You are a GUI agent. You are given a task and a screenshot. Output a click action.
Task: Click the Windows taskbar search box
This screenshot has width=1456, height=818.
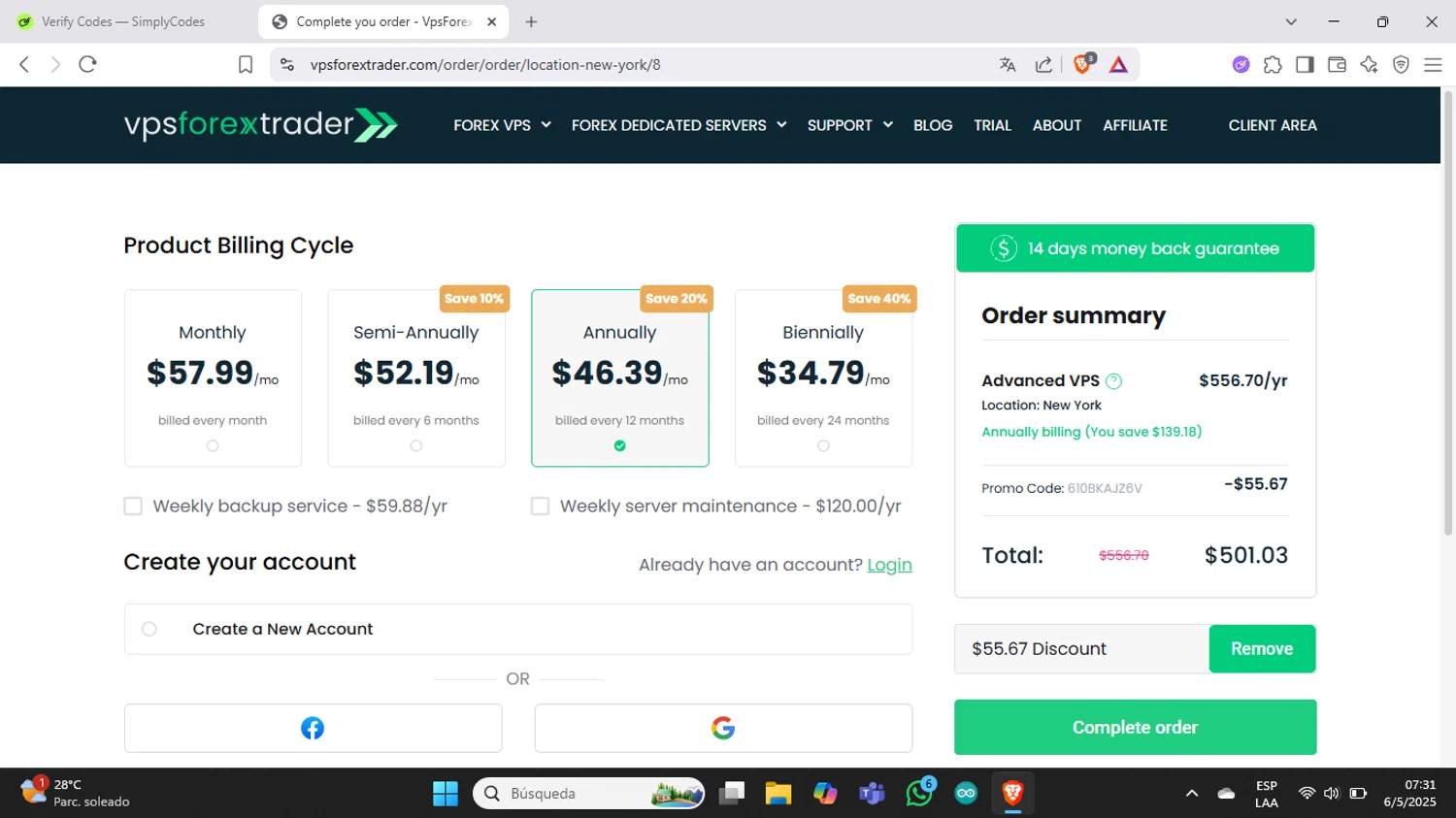tap(589, 794)
